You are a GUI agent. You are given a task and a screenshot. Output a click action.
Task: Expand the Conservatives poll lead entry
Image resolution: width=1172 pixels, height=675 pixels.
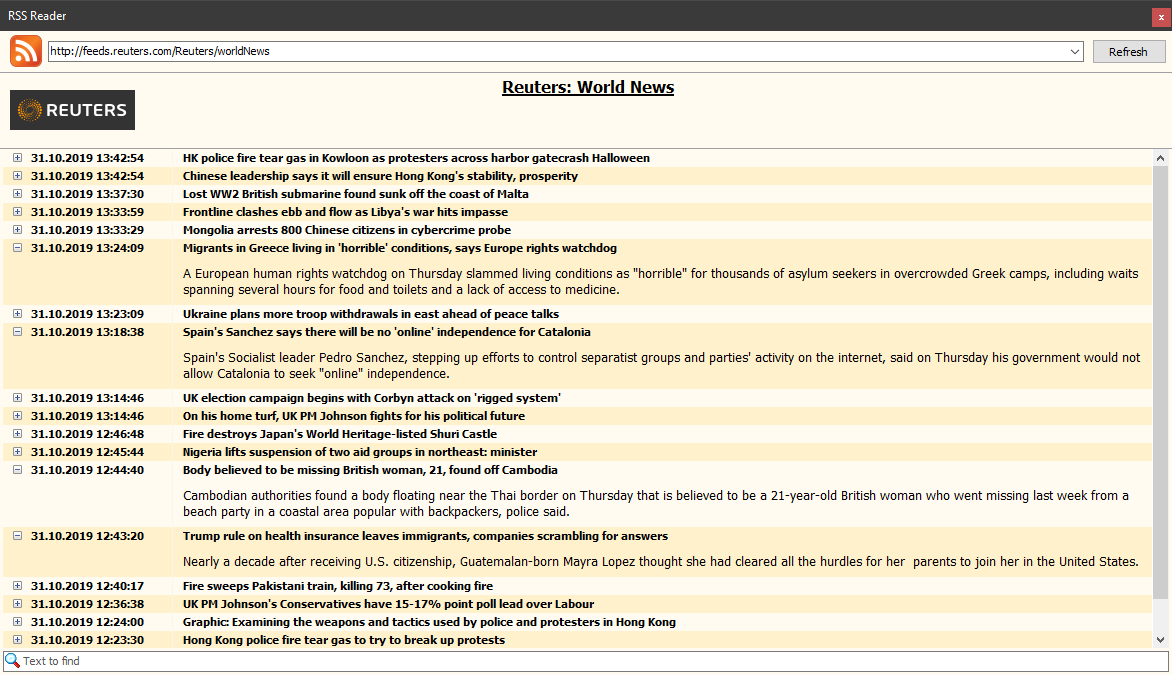coord(17,604)
